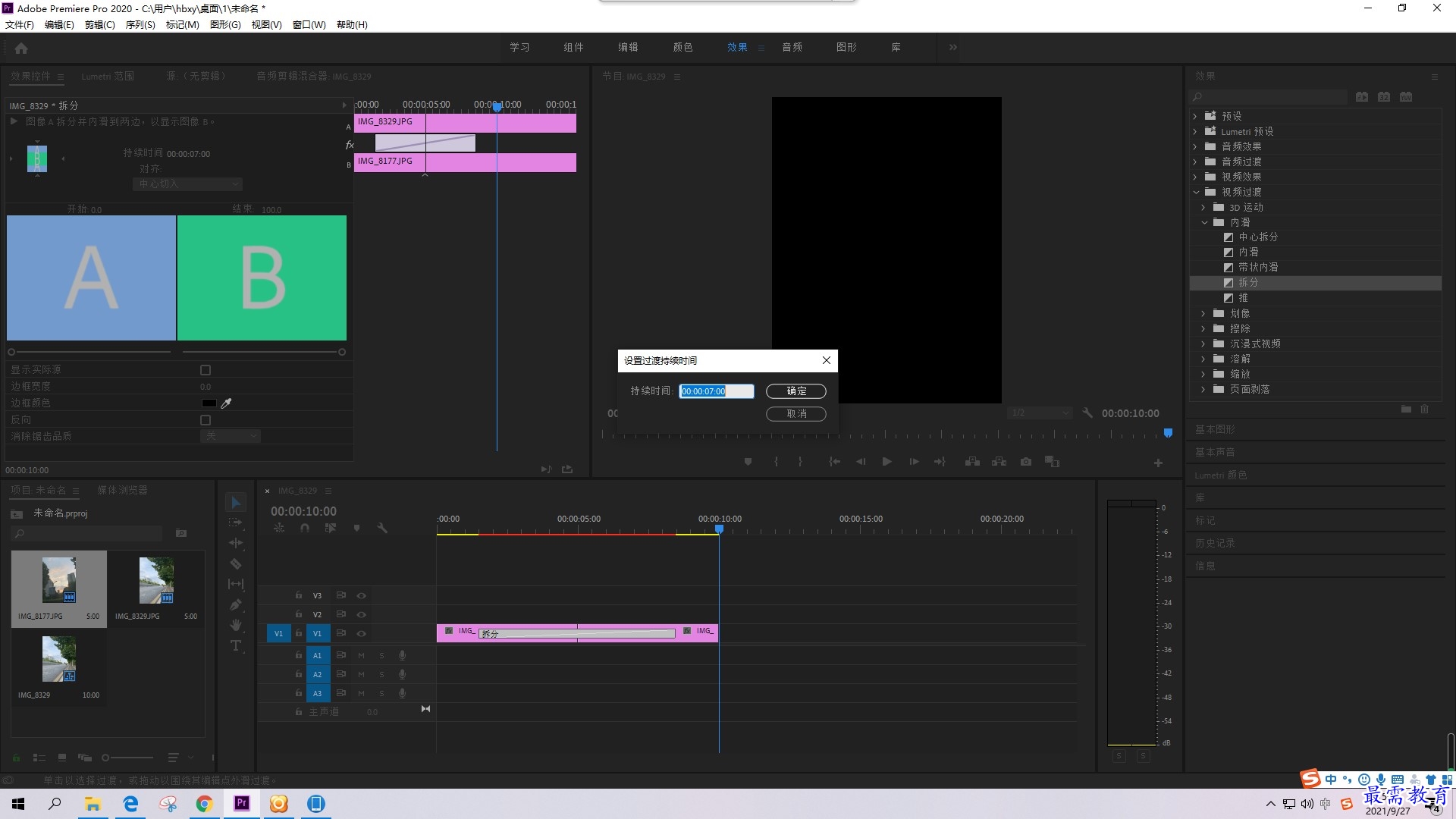Viewport: 1456px width, 819px height.
Task: Click the new bin folder icon in Effects panel
Action: [1406, 409]
